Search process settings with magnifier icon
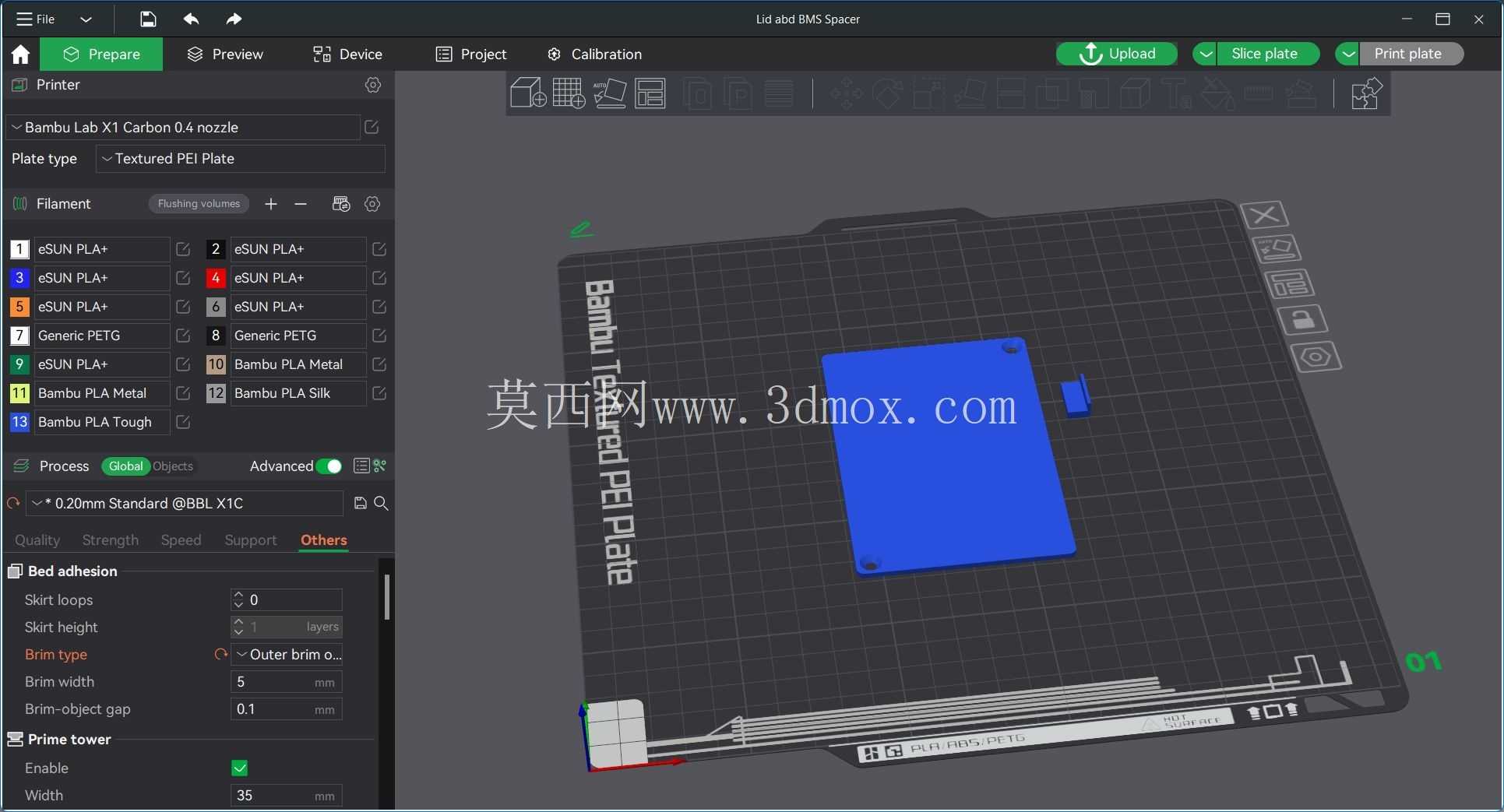 pyautogui.click(x=381, y=503)
